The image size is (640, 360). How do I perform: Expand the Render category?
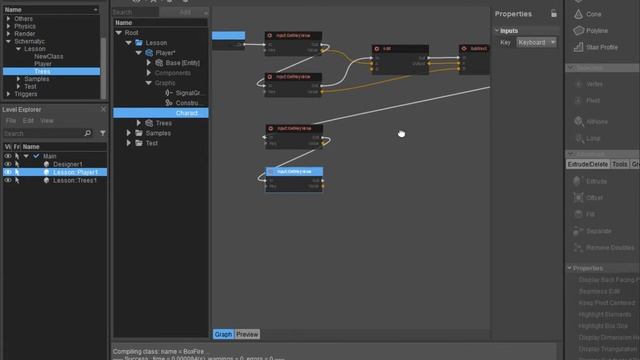8,33
